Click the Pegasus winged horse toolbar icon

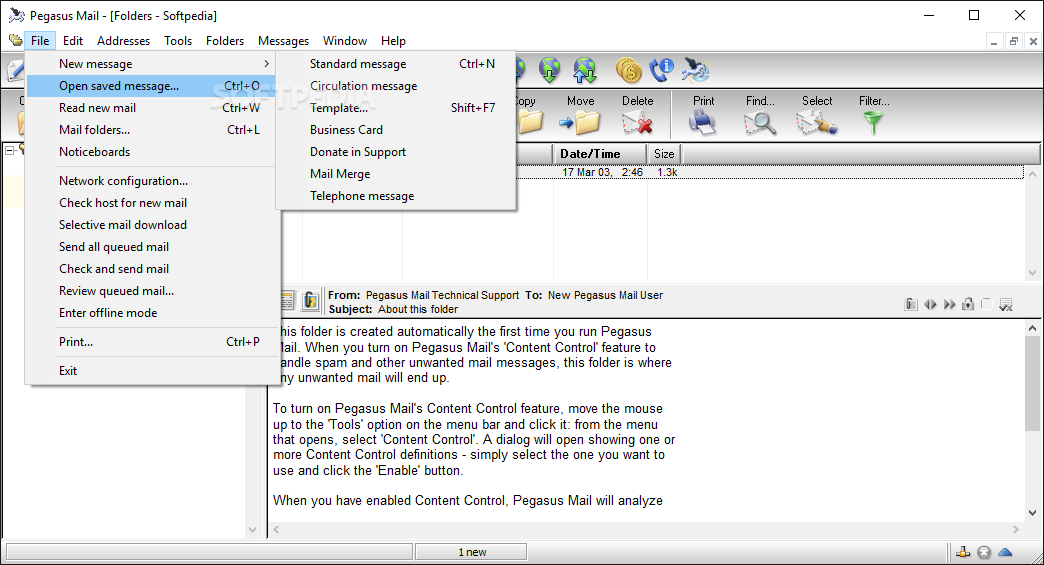tap(696, 70)
